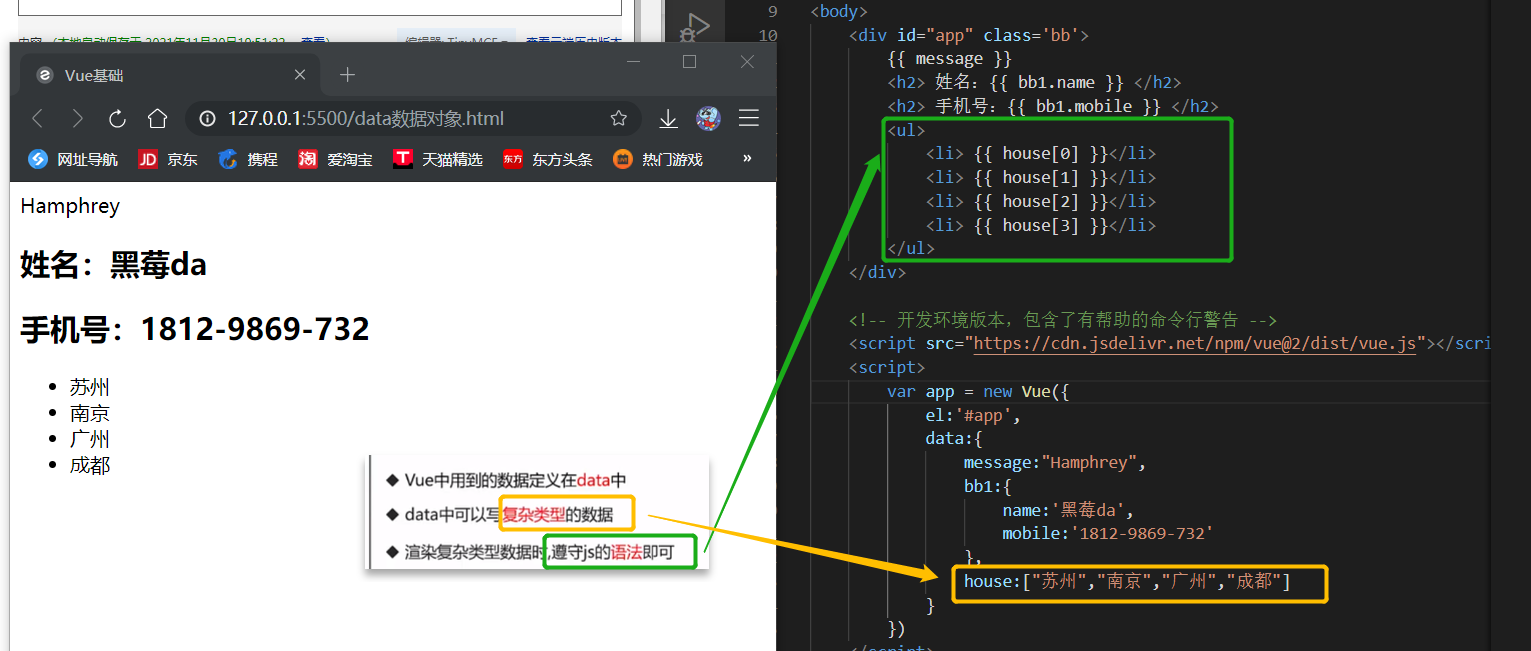Click the {{ message }} code line

[x=949, y=59]
